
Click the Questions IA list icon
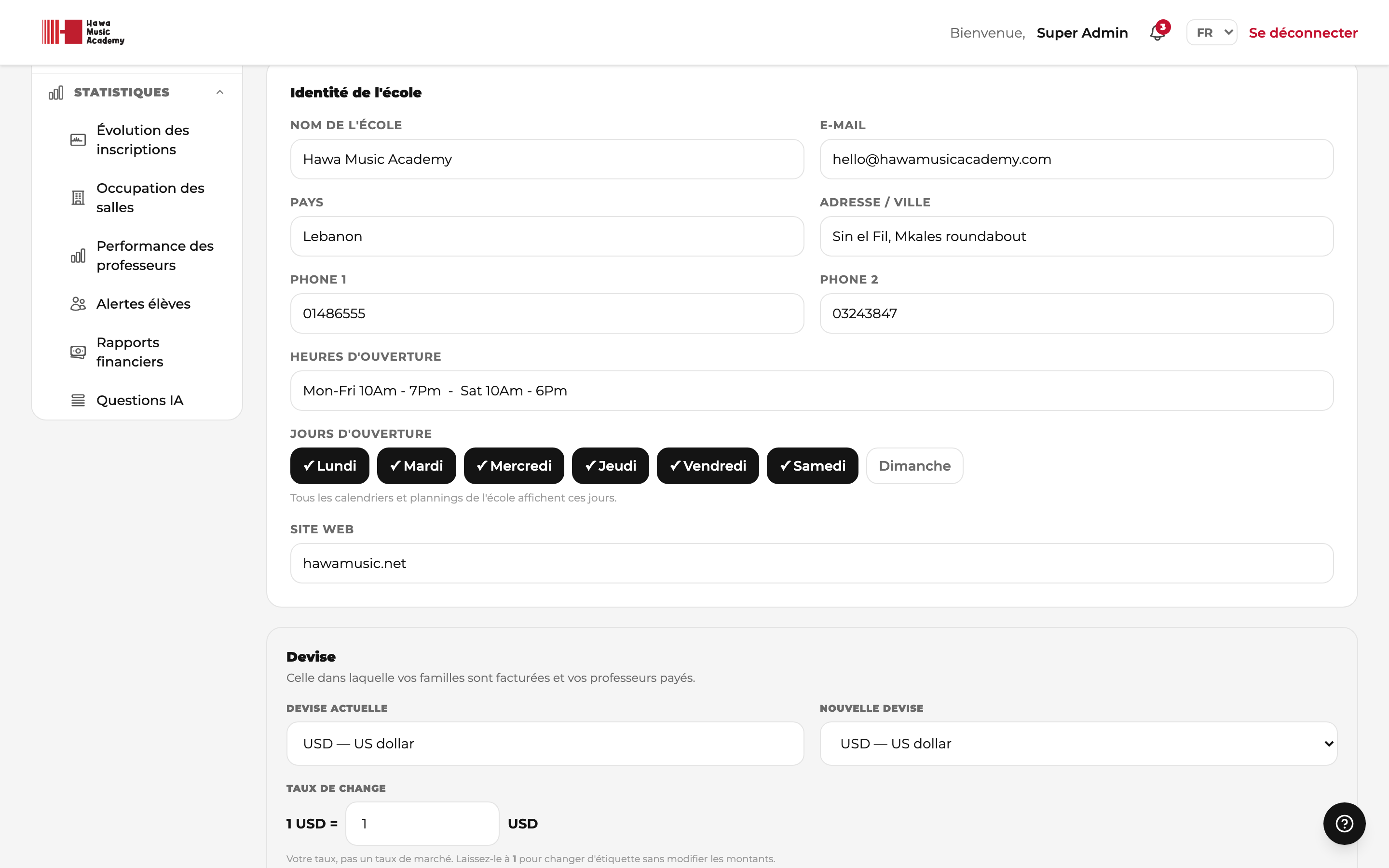[x=78, y=400]
